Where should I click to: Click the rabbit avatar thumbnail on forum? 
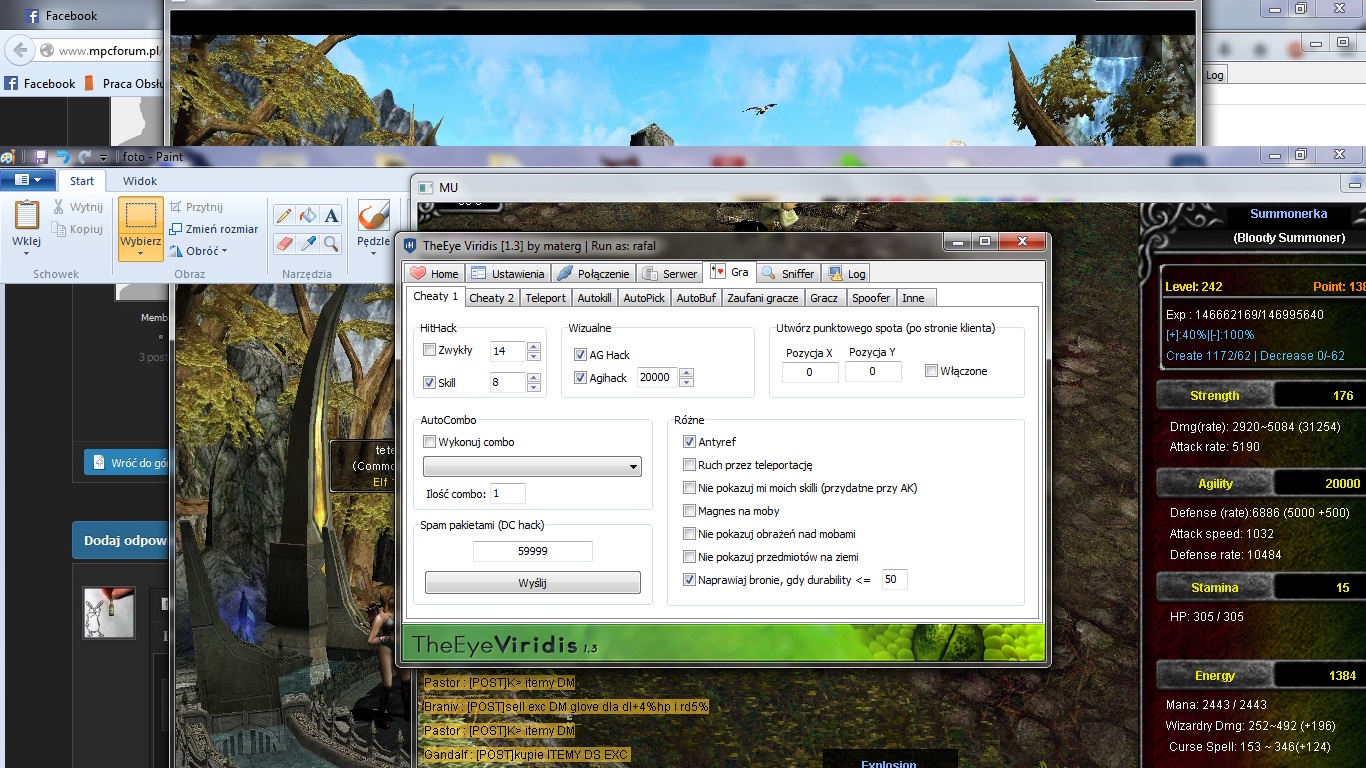[x=109, y=612]
